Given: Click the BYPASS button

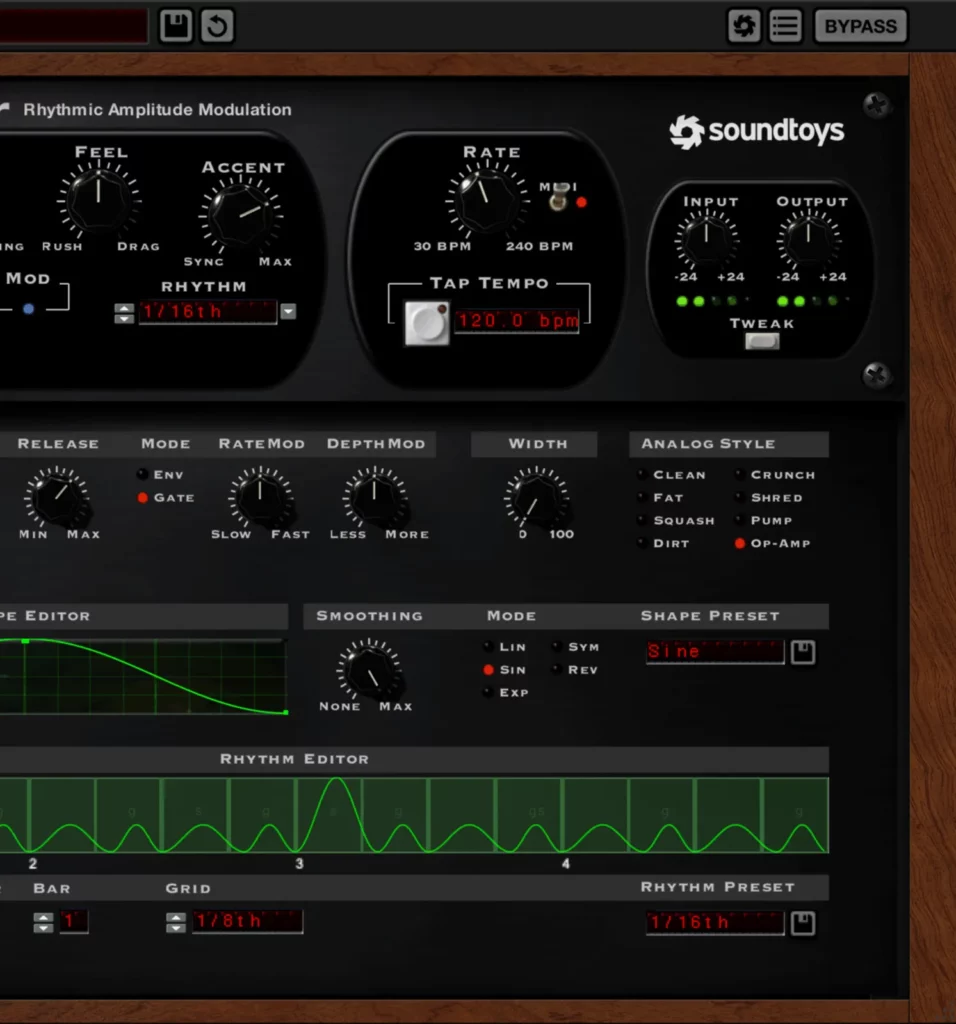Looking at the screenshot, I should coord(860,26).
